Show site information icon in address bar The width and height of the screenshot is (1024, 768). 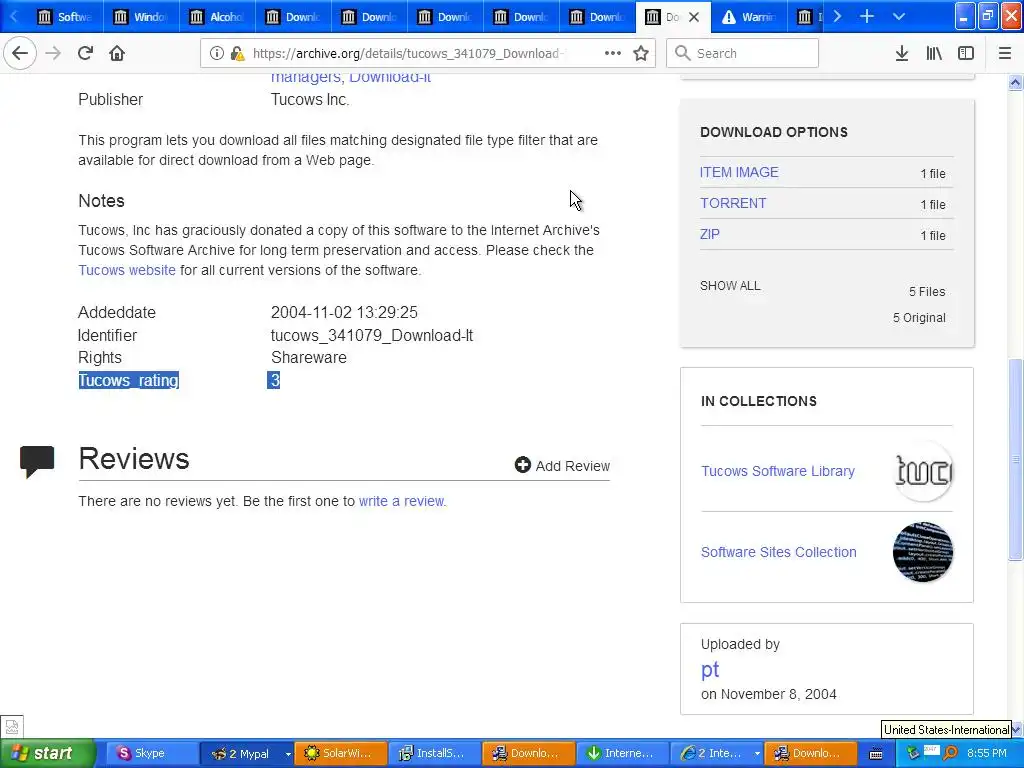click(x=217, y=53)
